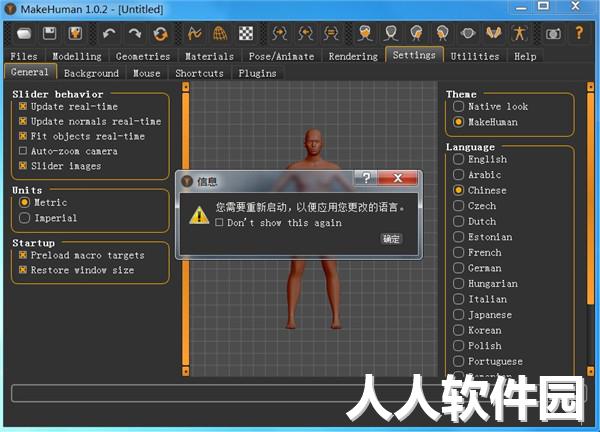Toggle the symmetry equals-sign icon
The height and width of the screenshot is (432, 600).
331,34
